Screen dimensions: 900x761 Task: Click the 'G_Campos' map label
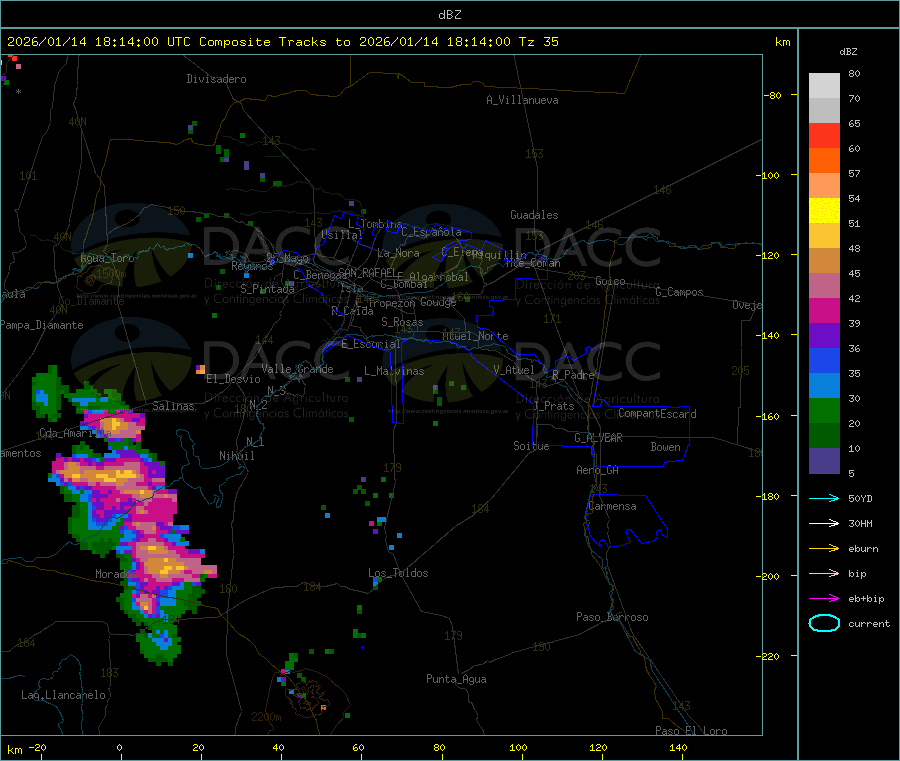click(679, 292)
